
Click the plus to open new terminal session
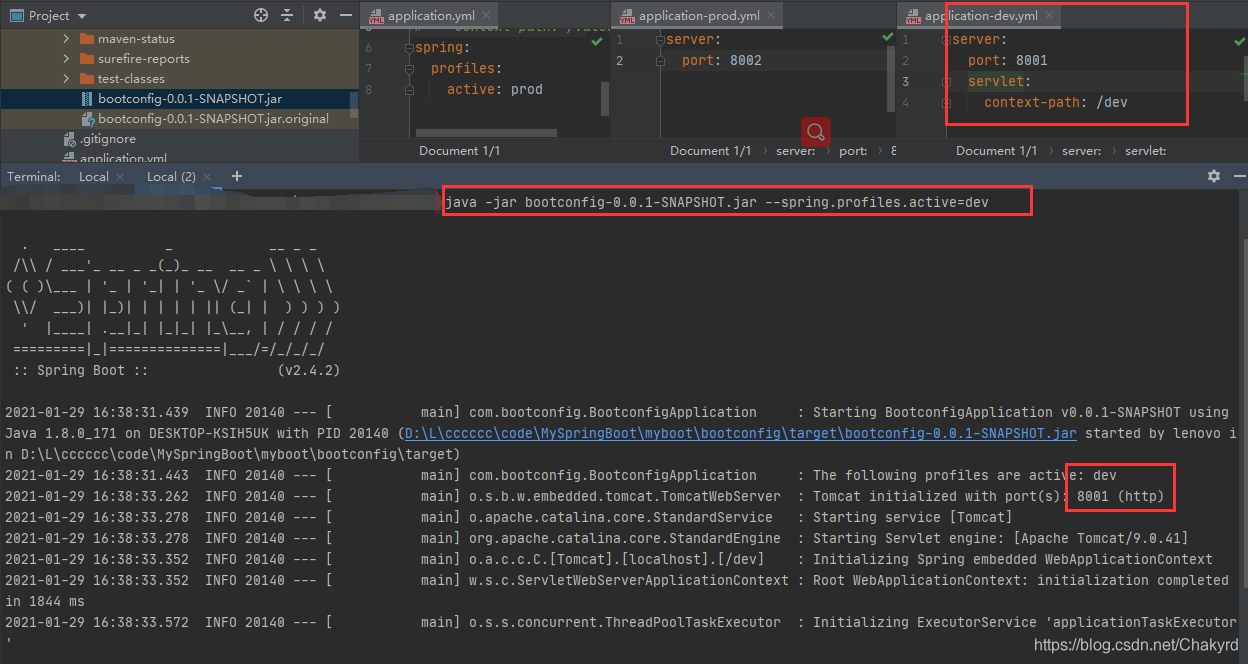(237, 176)
